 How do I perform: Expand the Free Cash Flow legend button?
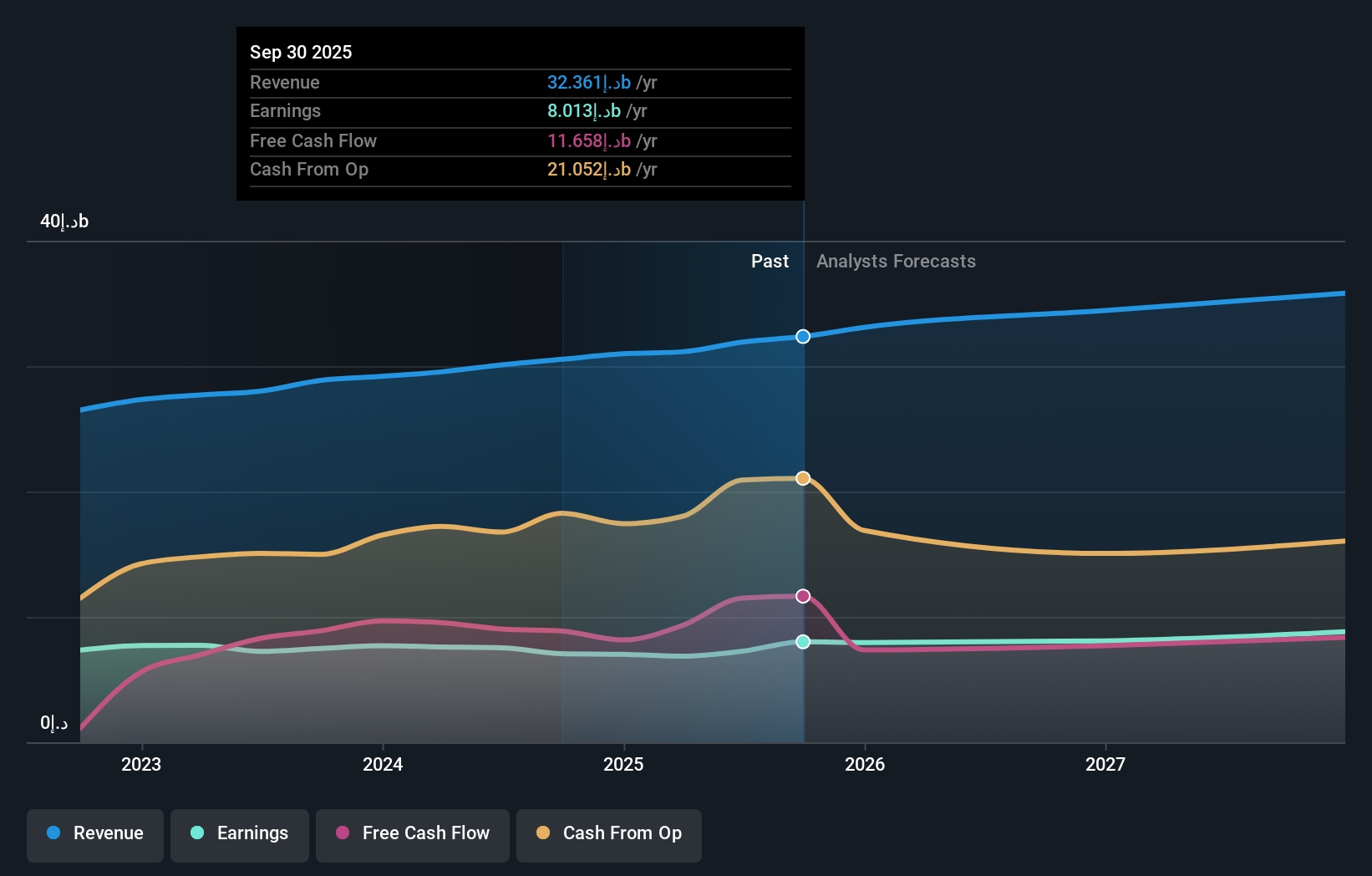tap(413, 835)
